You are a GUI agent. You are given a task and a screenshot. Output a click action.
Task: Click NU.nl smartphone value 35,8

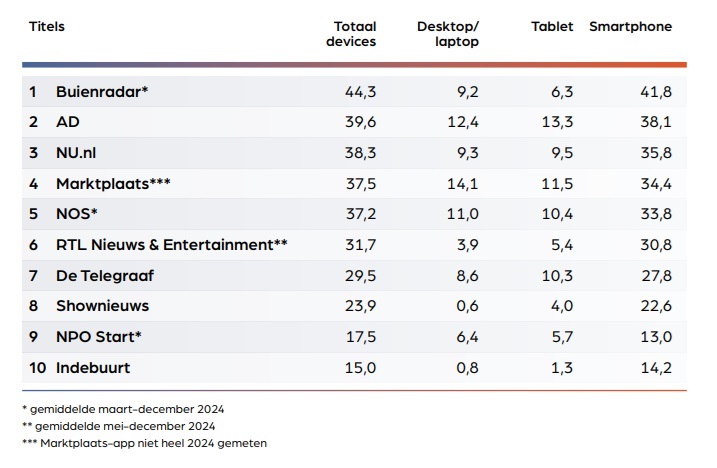656,153
